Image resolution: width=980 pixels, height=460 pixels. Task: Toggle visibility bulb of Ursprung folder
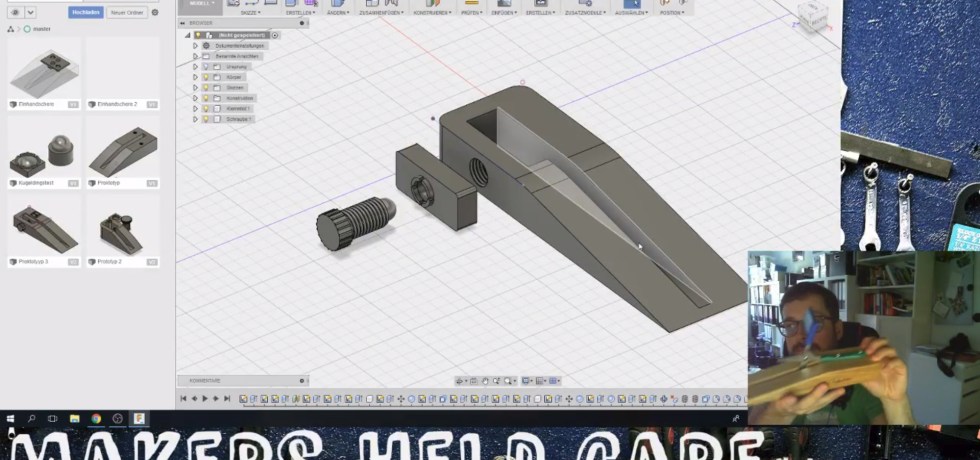[x=206, y=66]
